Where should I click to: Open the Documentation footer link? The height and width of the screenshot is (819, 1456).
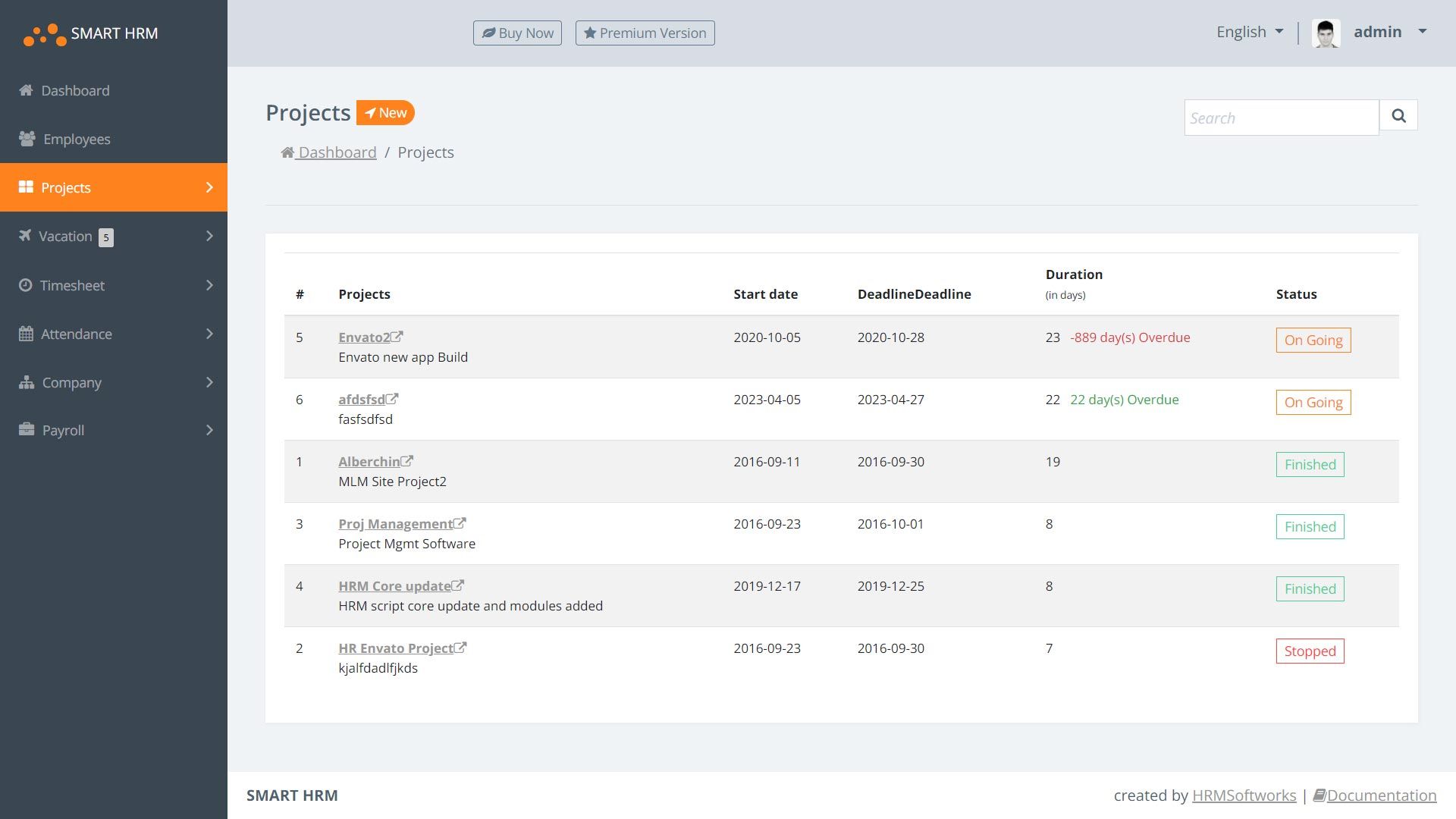(x=1380, y=795)
